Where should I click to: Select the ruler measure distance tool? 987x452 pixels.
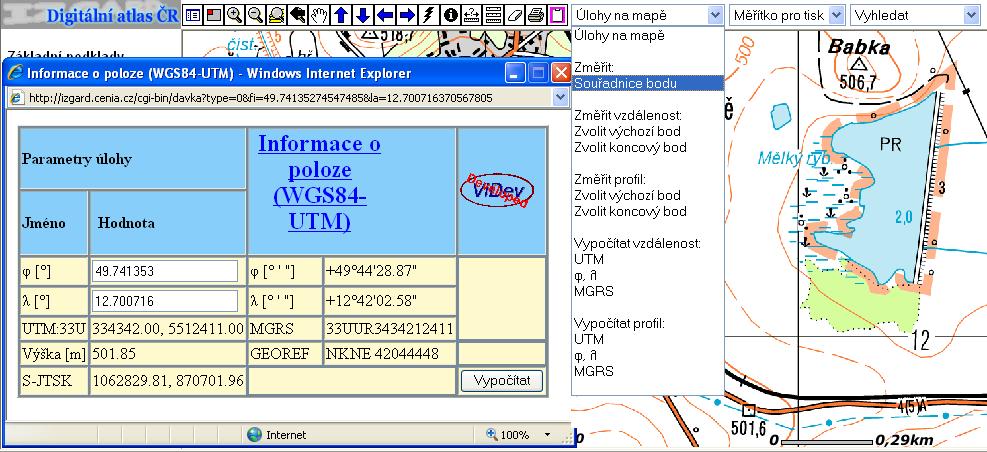click(x=471, y=14)
